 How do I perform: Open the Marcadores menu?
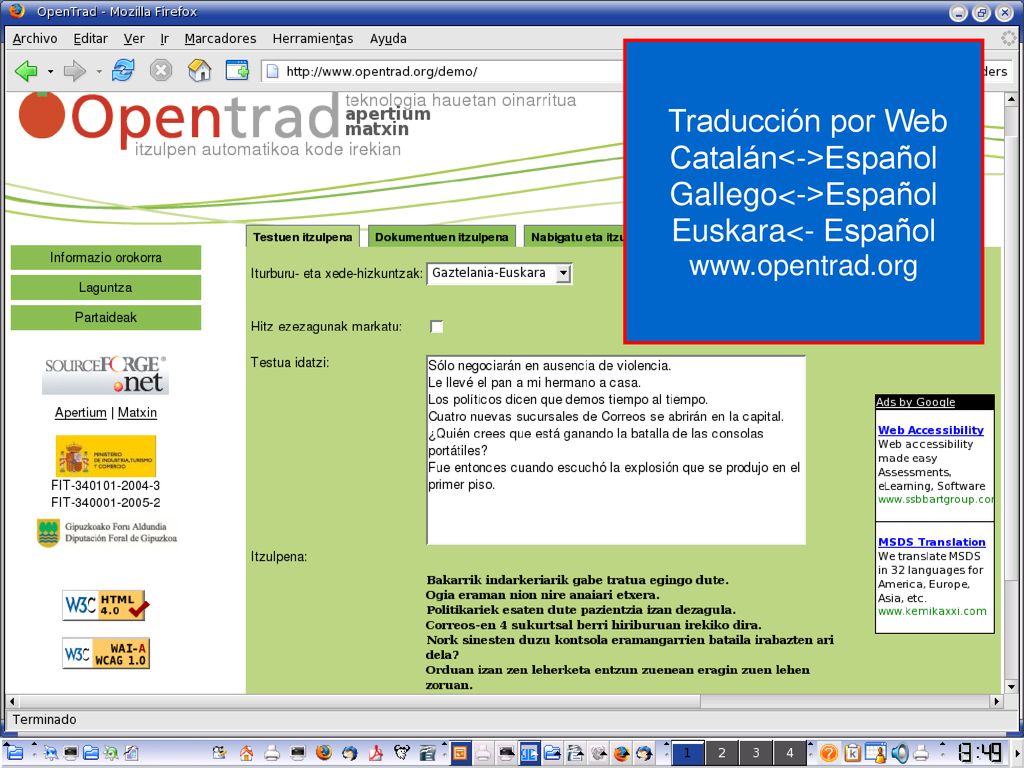click(220, 39)
